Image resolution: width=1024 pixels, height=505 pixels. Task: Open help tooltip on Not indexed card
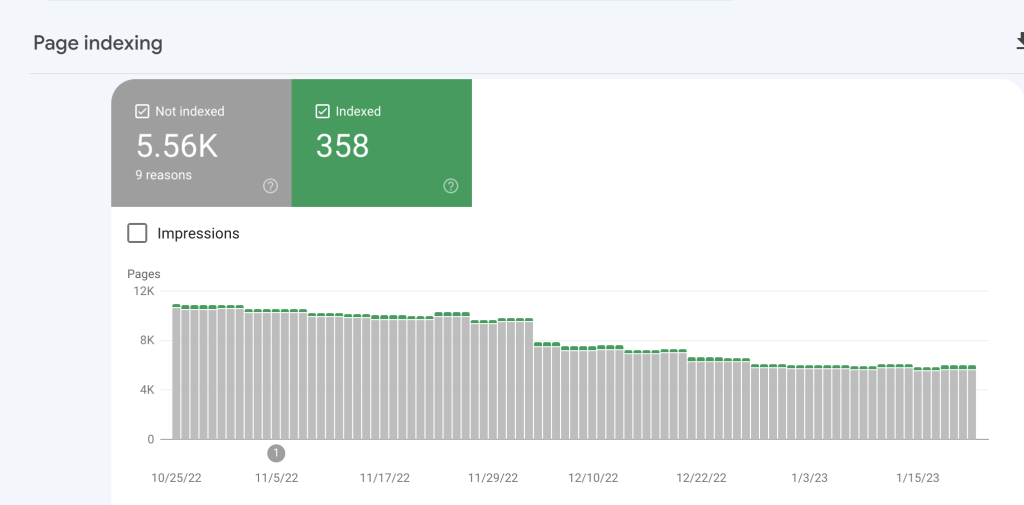click(x=270, y=186)
